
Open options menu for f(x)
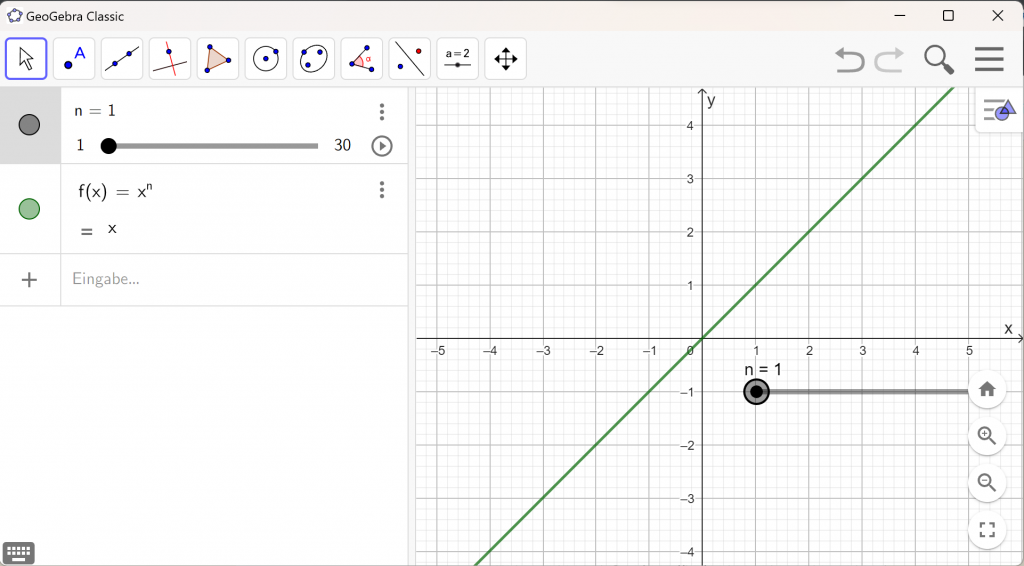pos(382,190)
